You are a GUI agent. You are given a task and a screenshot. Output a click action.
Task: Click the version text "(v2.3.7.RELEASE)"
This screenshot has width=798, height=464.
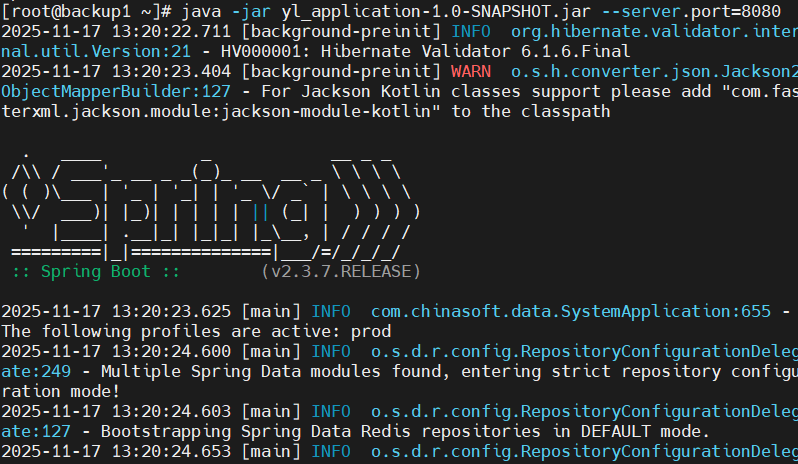point(341,271)
